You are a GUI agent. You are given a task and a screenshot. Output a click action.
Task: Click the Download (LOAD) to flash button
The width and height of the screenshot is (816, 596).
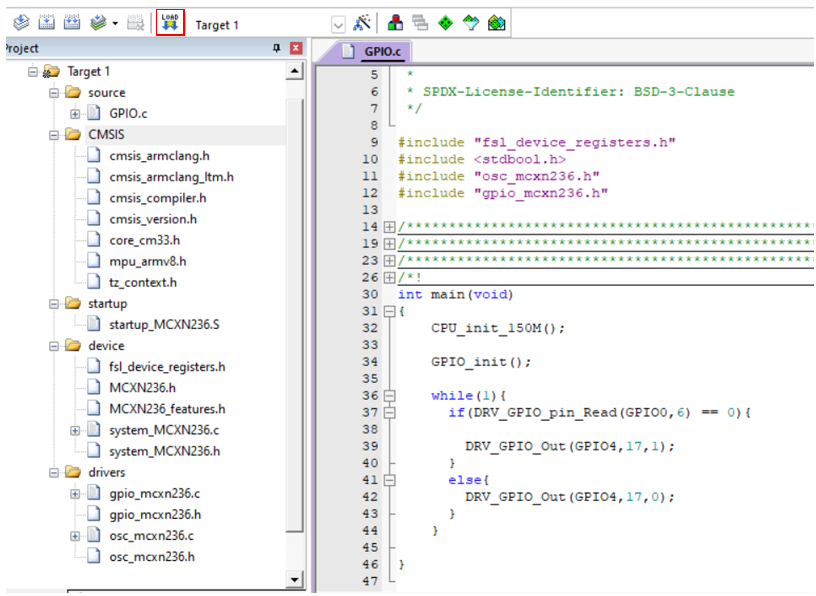click(170, 23)
